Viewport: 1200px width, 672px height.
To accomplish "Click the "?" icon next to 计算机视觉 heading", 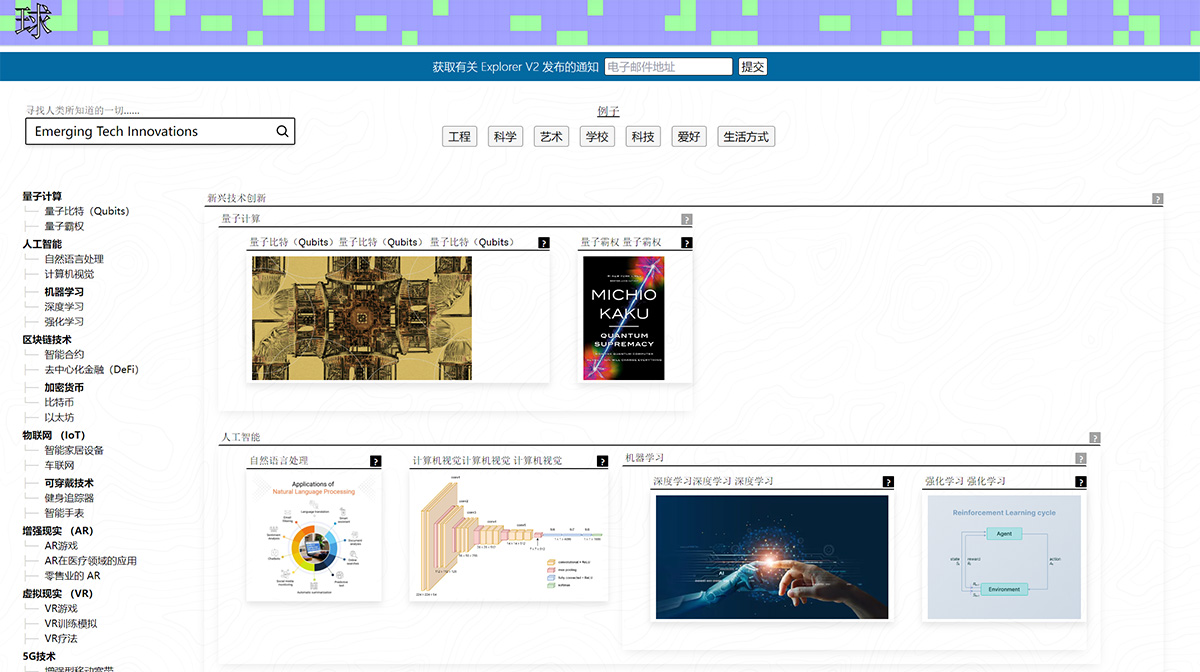I will point(602,461).
